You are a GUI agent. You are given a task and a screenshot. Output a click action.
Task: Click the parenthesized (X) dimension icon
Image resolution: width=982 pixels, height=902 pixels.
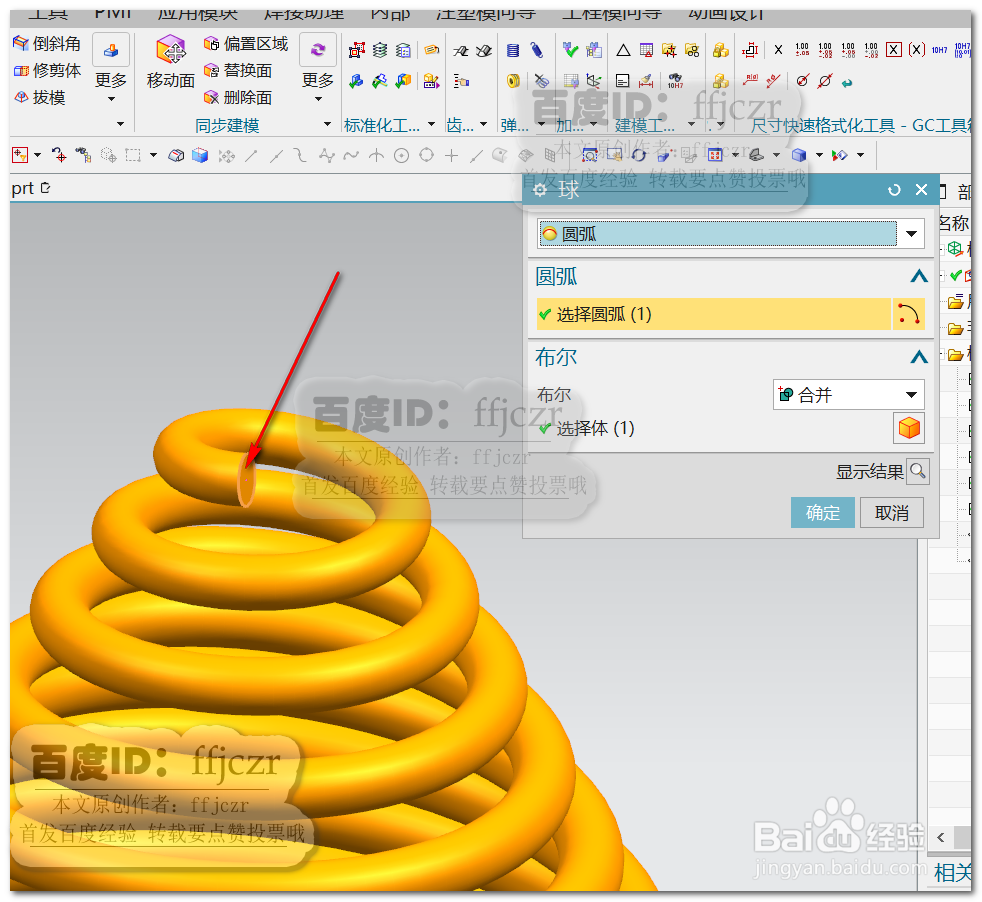pos(917,49)
